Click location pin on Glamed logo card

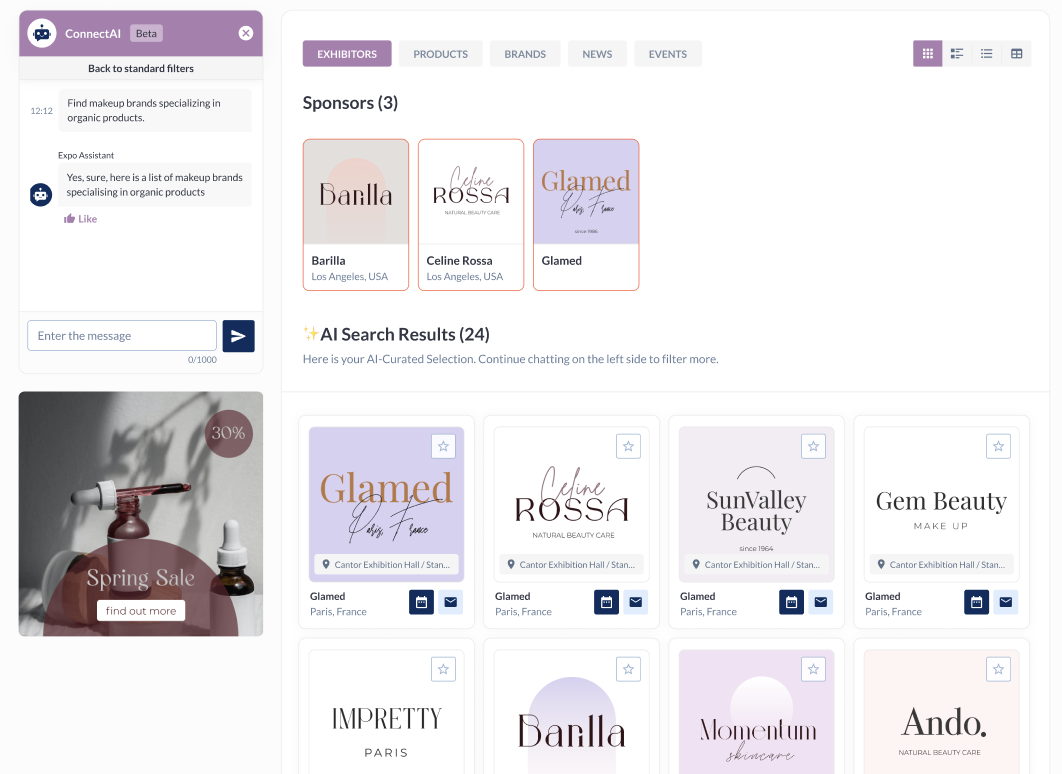pos(326,564)
